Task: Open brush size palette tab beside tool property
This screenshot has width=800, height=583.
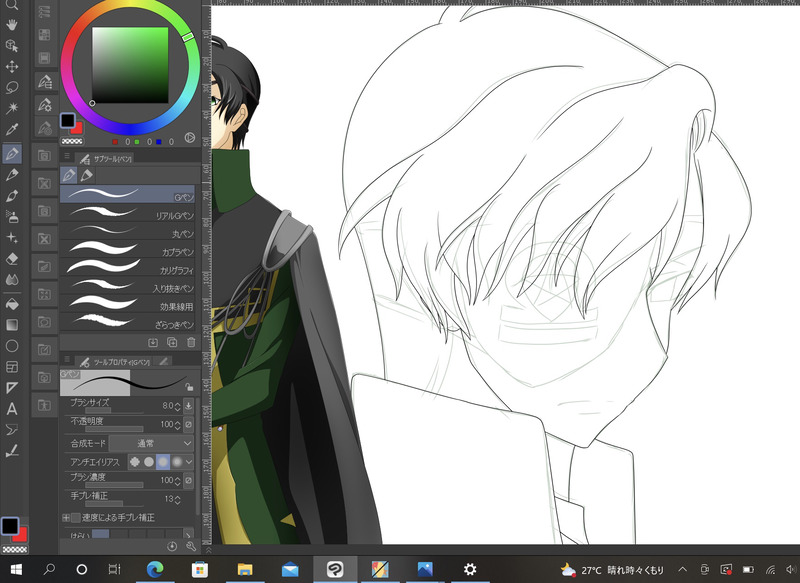Action: pyautogui.click(x=163, y=362)
